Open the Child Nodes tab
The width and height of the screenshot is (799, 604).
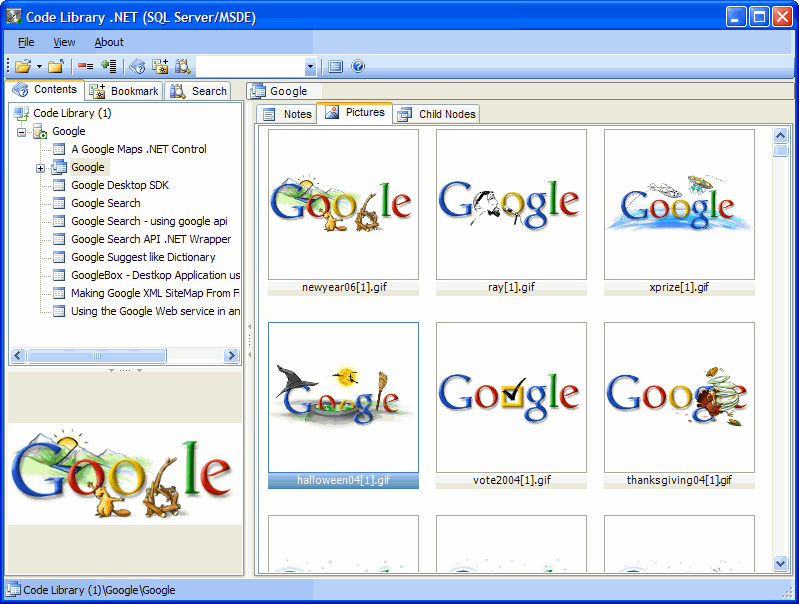point(437,114)
